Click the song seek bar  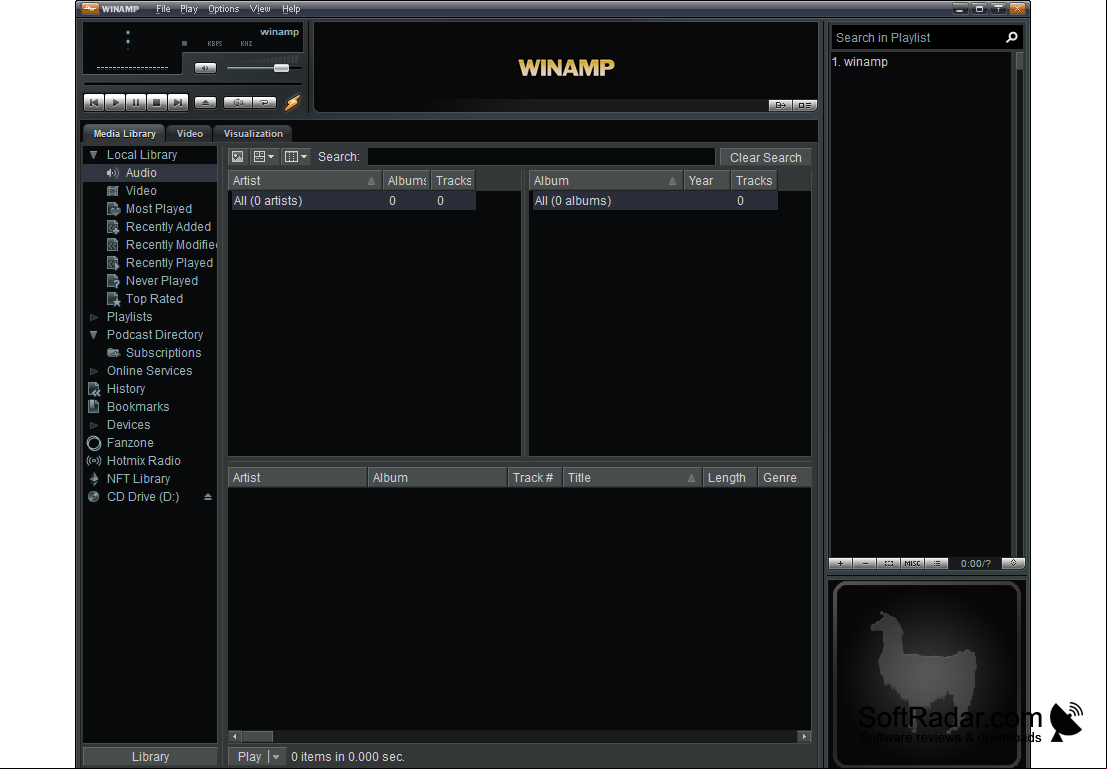(193, 84)
